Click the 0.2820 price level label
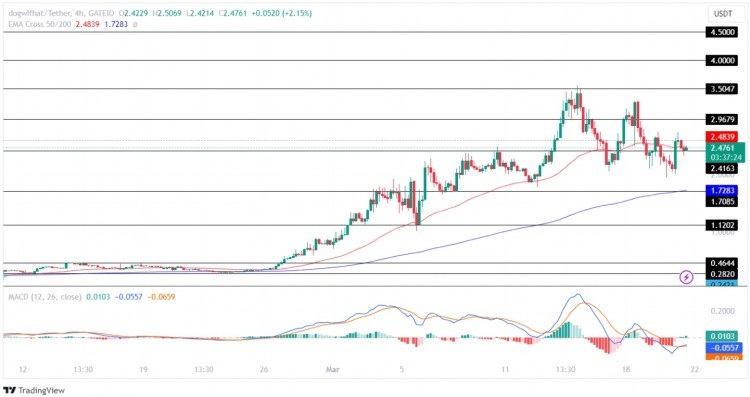Screen dimensions: 750x397 722,274
